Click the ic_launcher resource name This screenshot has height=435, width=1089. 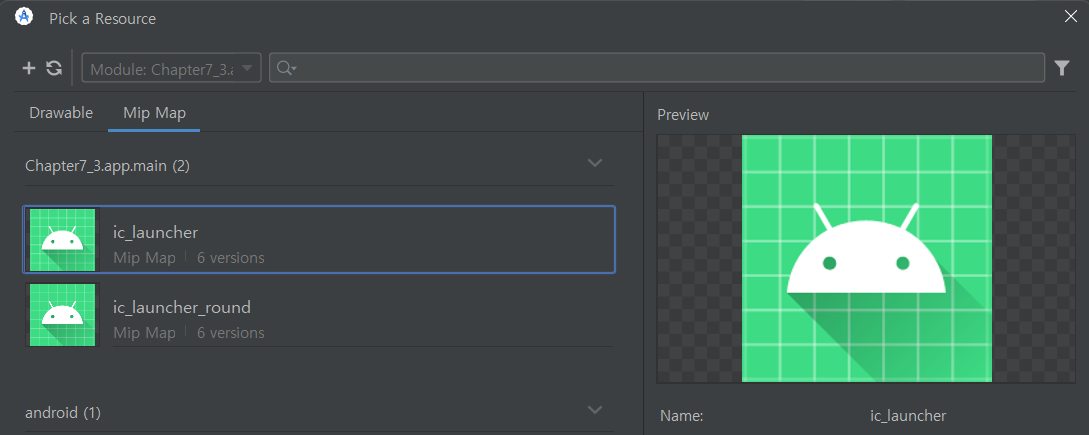156,233
